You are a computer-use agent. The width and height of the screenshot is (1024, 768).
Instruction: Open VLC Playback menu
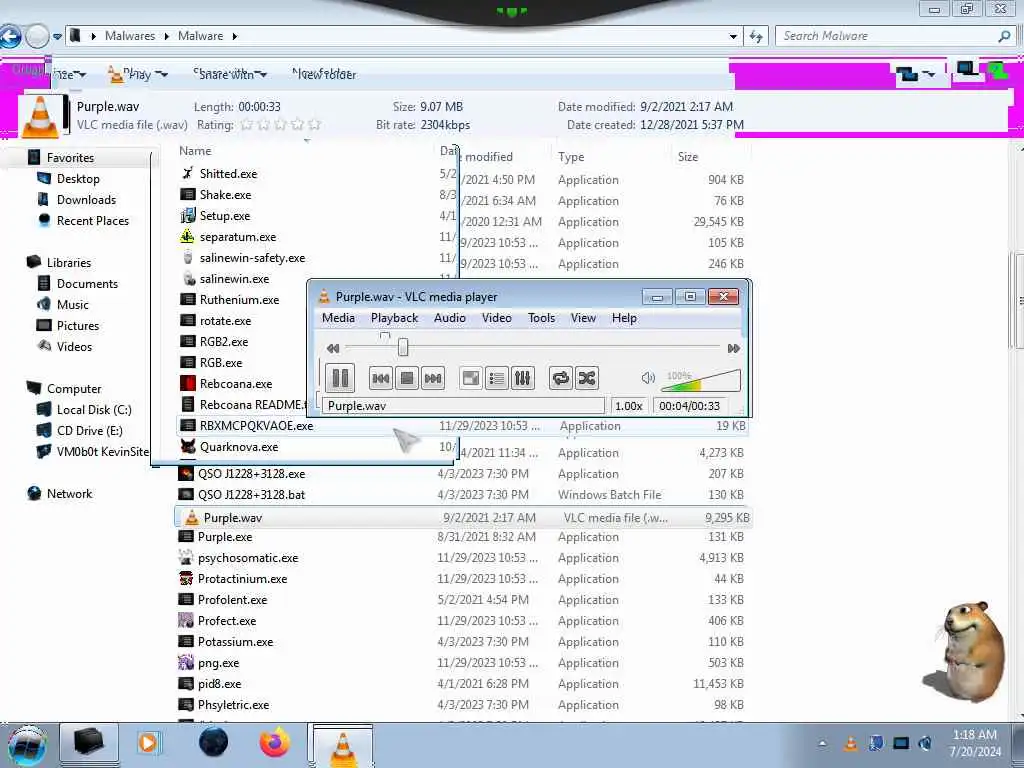coord(394,318)
